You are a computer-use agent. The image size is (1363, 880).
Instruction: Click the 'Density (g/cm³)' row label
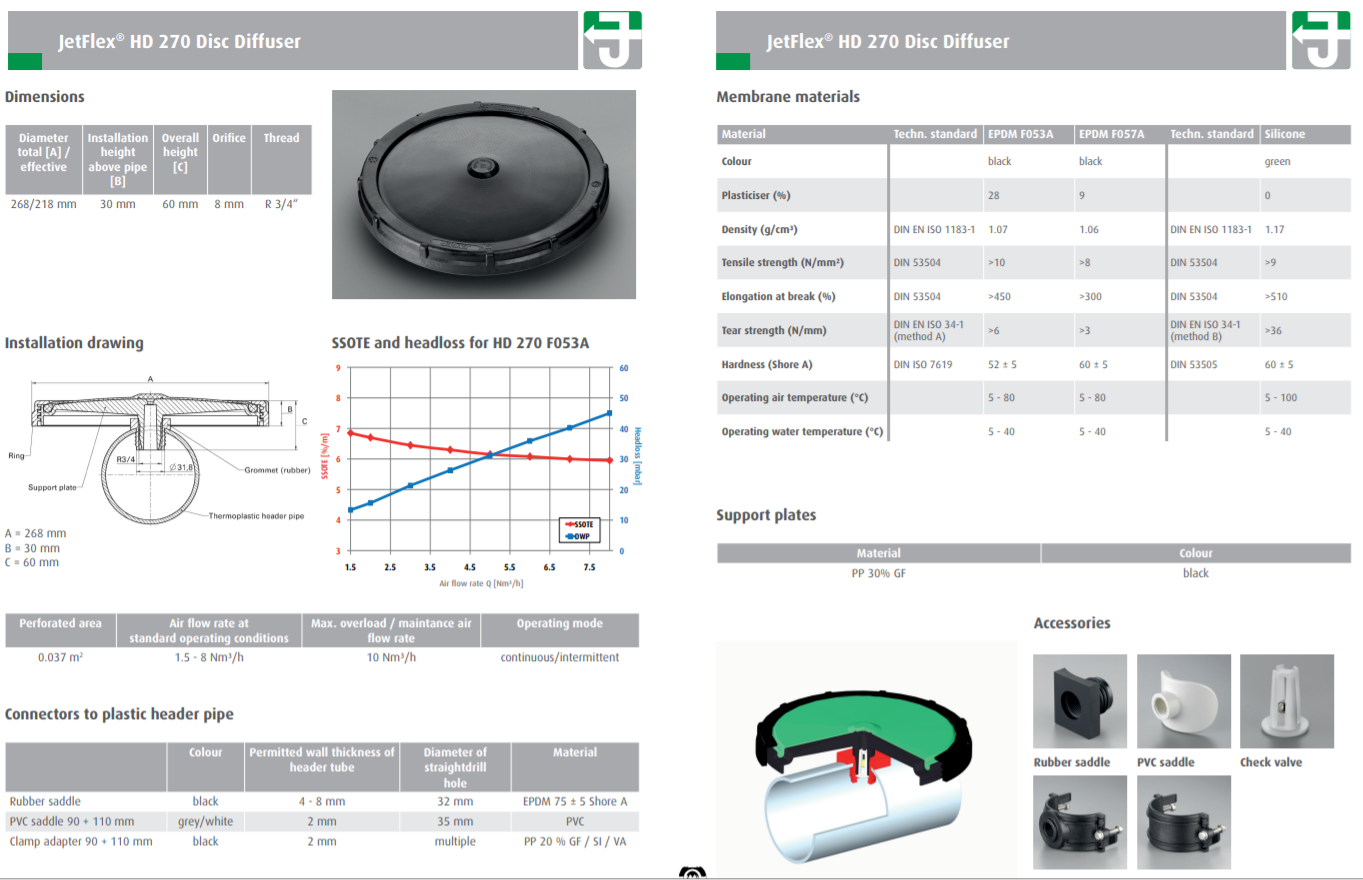[x=759, y=229]
